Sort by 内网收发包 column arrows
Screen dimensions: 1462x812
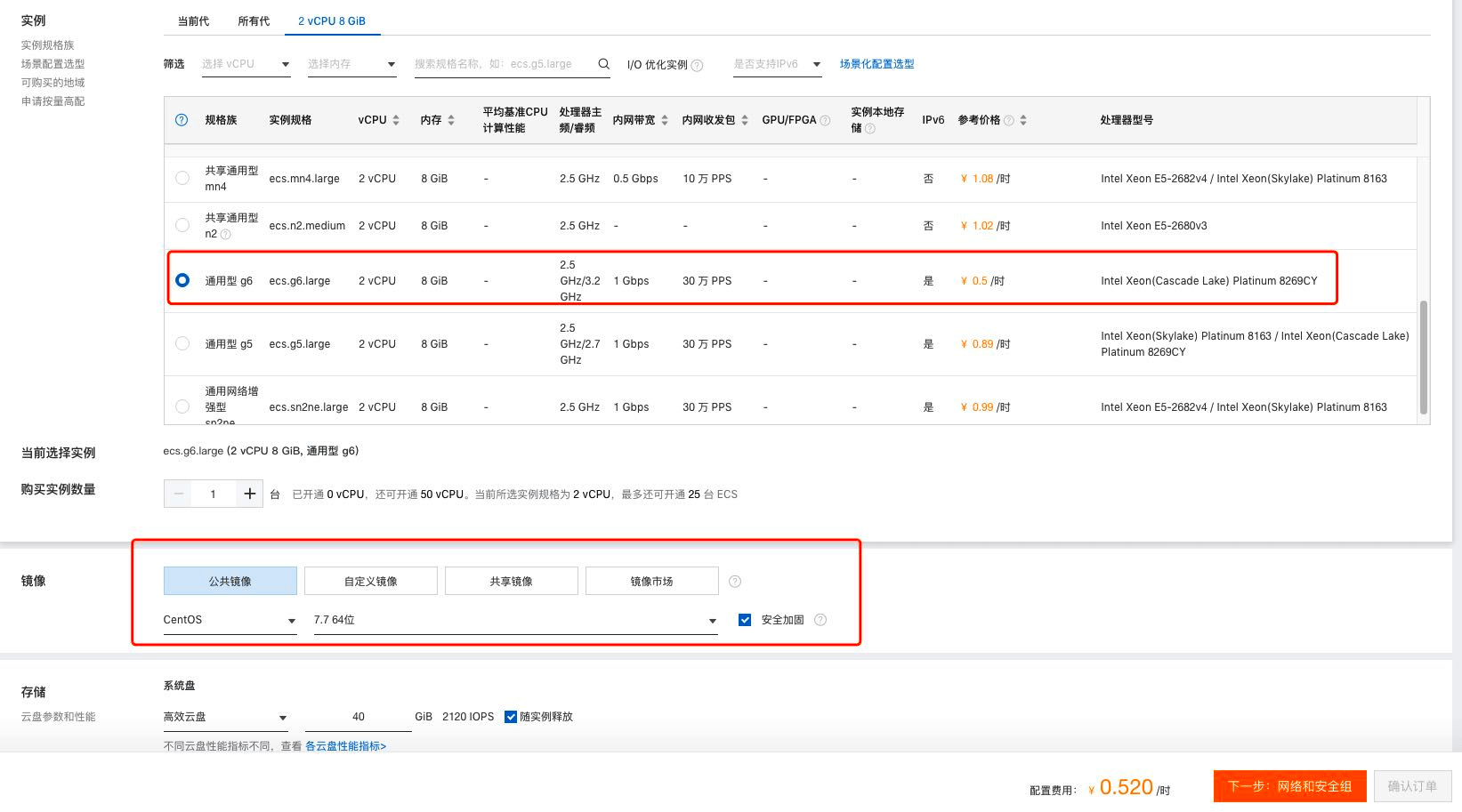tap(745, 120)
